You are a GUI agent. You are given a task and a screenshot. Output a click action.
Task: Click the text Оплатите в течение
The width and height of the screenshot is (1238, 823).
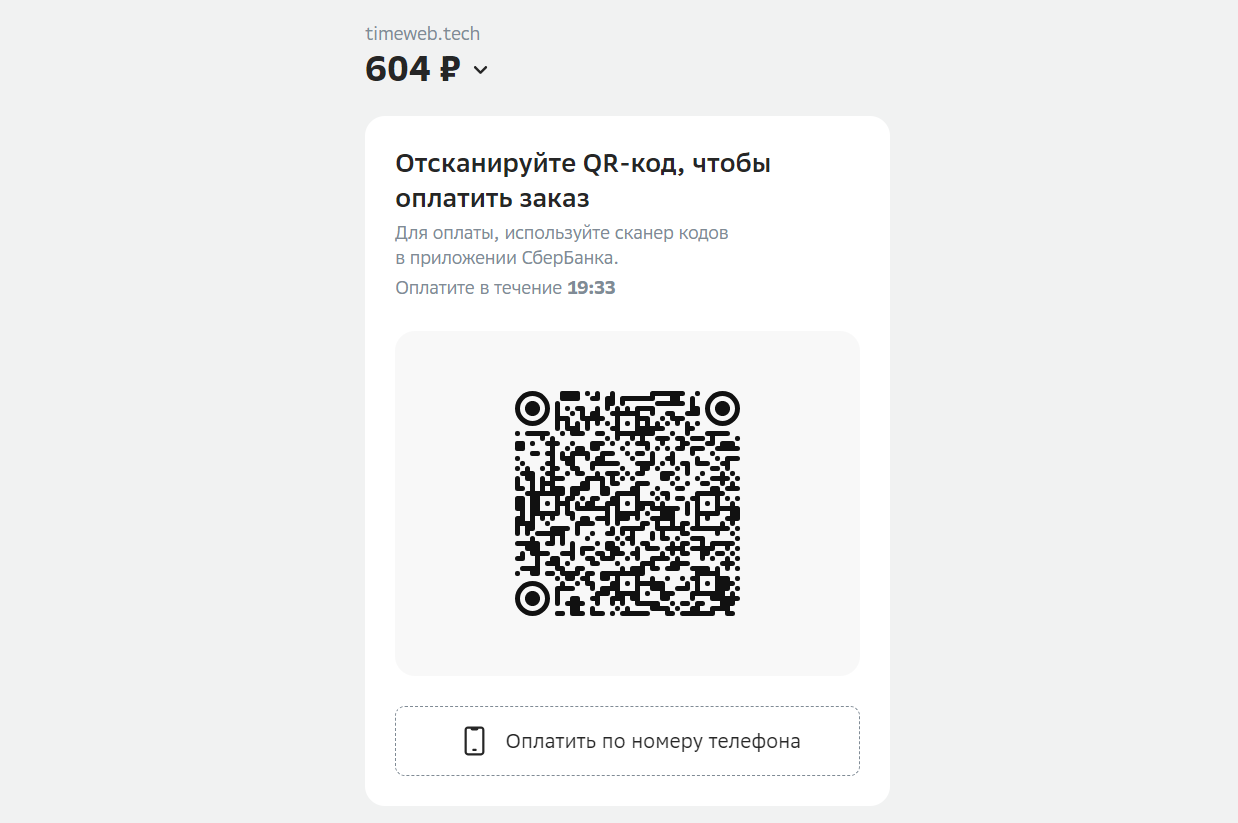tap(478, 288)
